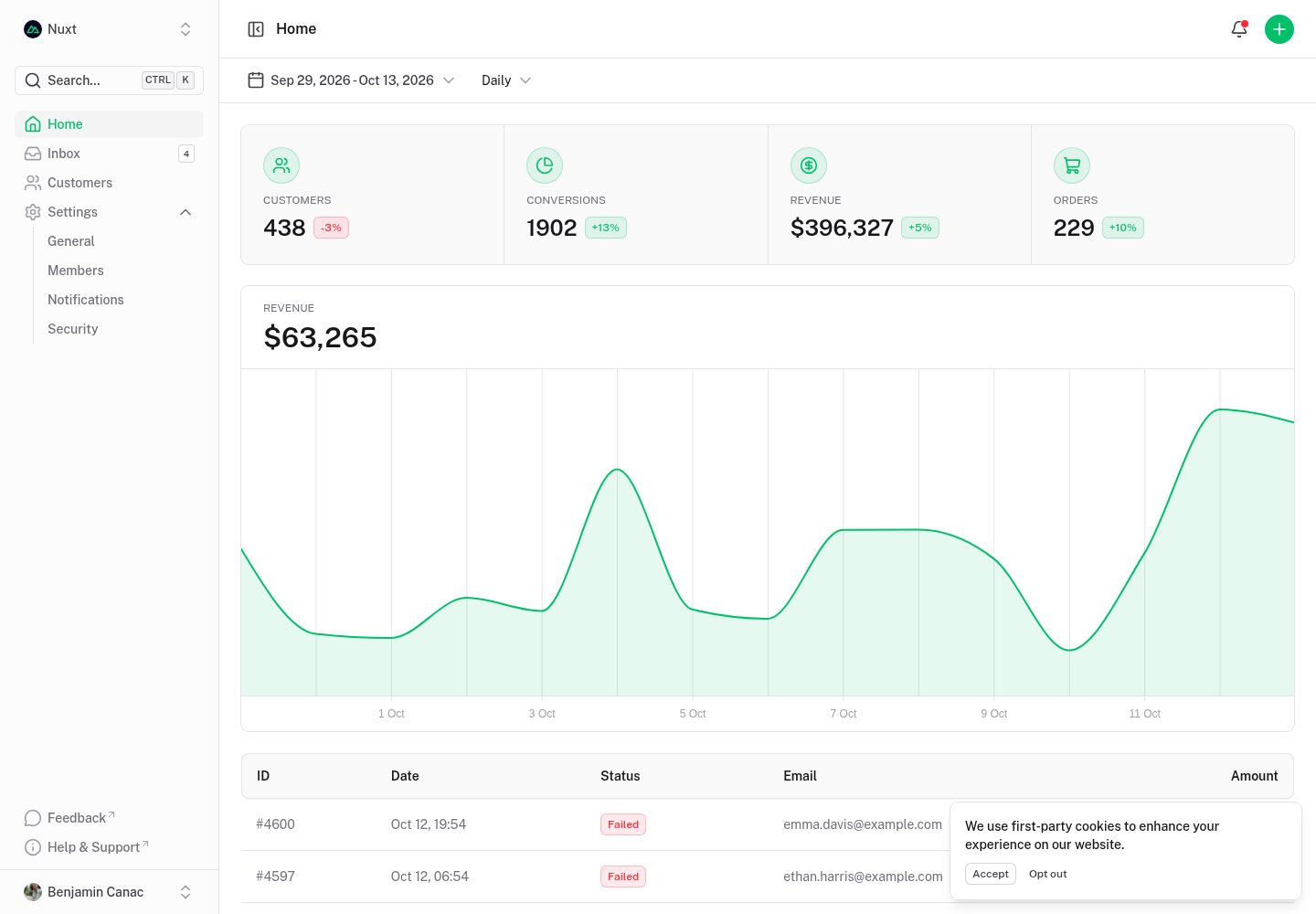Click the Revenue dollar circle icon
The height and width of the screenshot is (914, 1316).
pos(809,165)
